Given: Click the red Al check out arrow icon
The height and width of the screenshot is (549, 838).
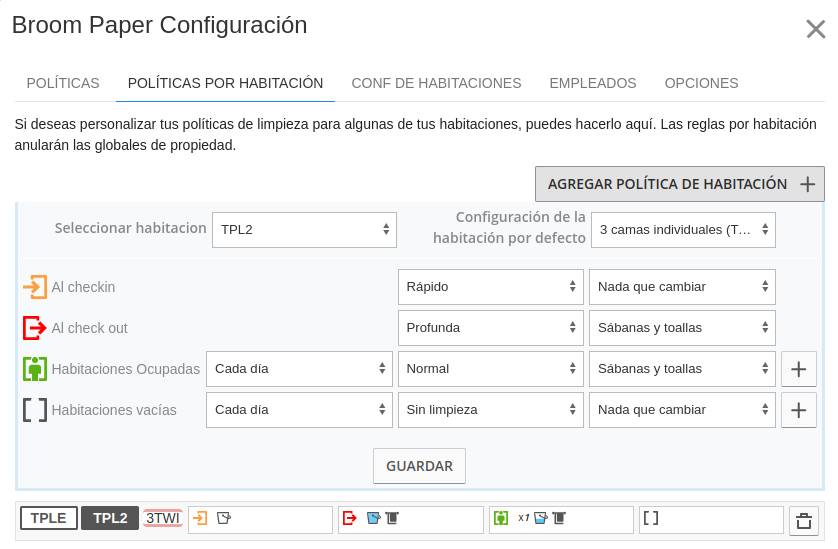Looking at the screenshot, I should (x=35, y=328).
